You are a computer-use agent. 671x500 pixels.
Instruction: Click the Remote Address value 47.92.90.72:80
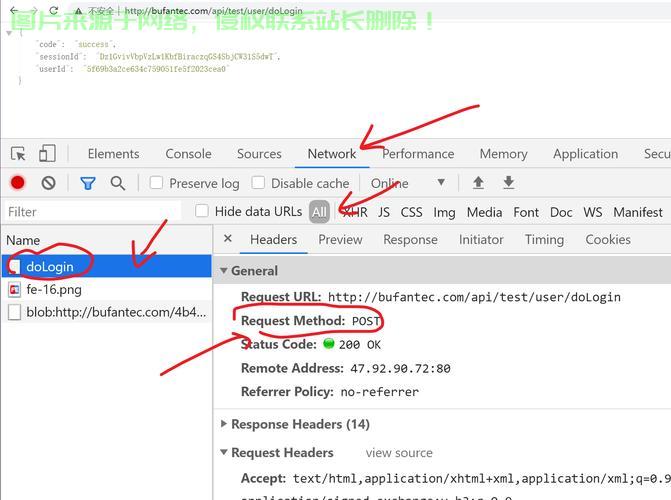tap(400, 368)
